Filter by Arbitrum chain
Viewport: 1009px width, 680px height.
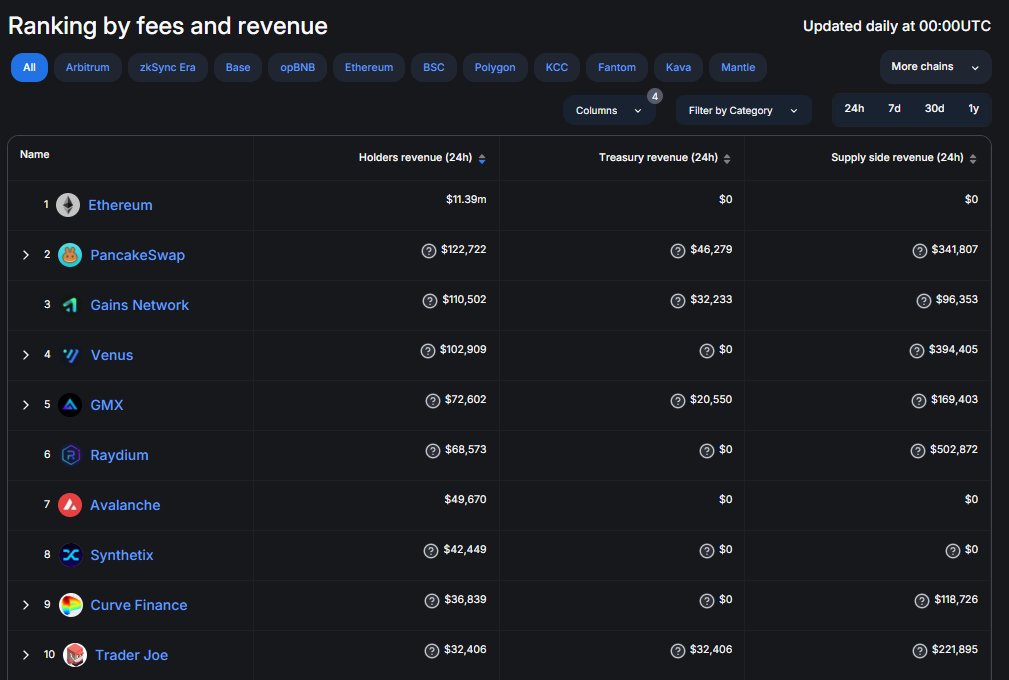point(88,68)
